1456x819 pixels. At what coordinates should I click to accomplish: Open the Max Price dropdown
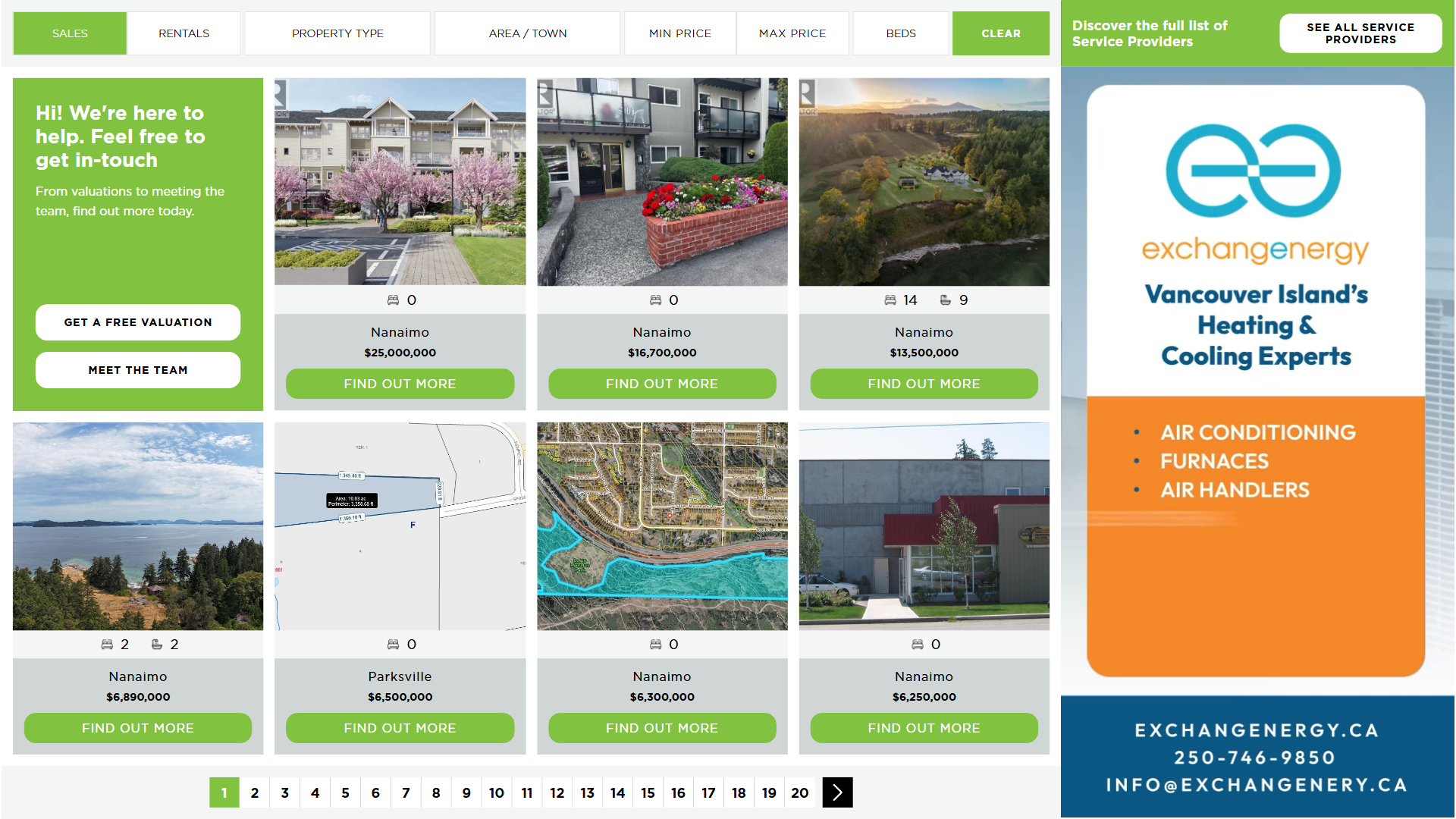[792, 33]
